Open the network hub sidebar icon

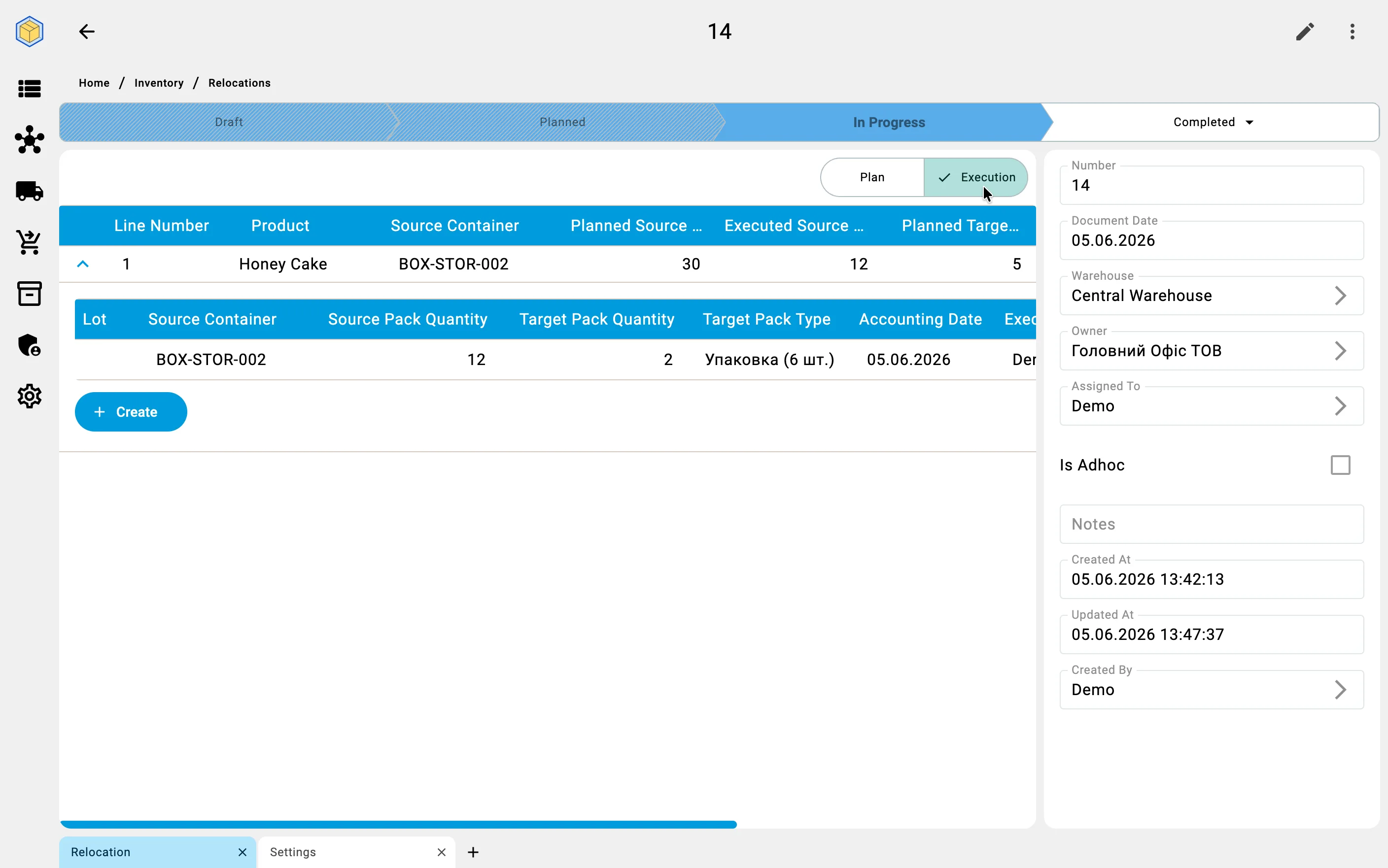coord(29,139)
